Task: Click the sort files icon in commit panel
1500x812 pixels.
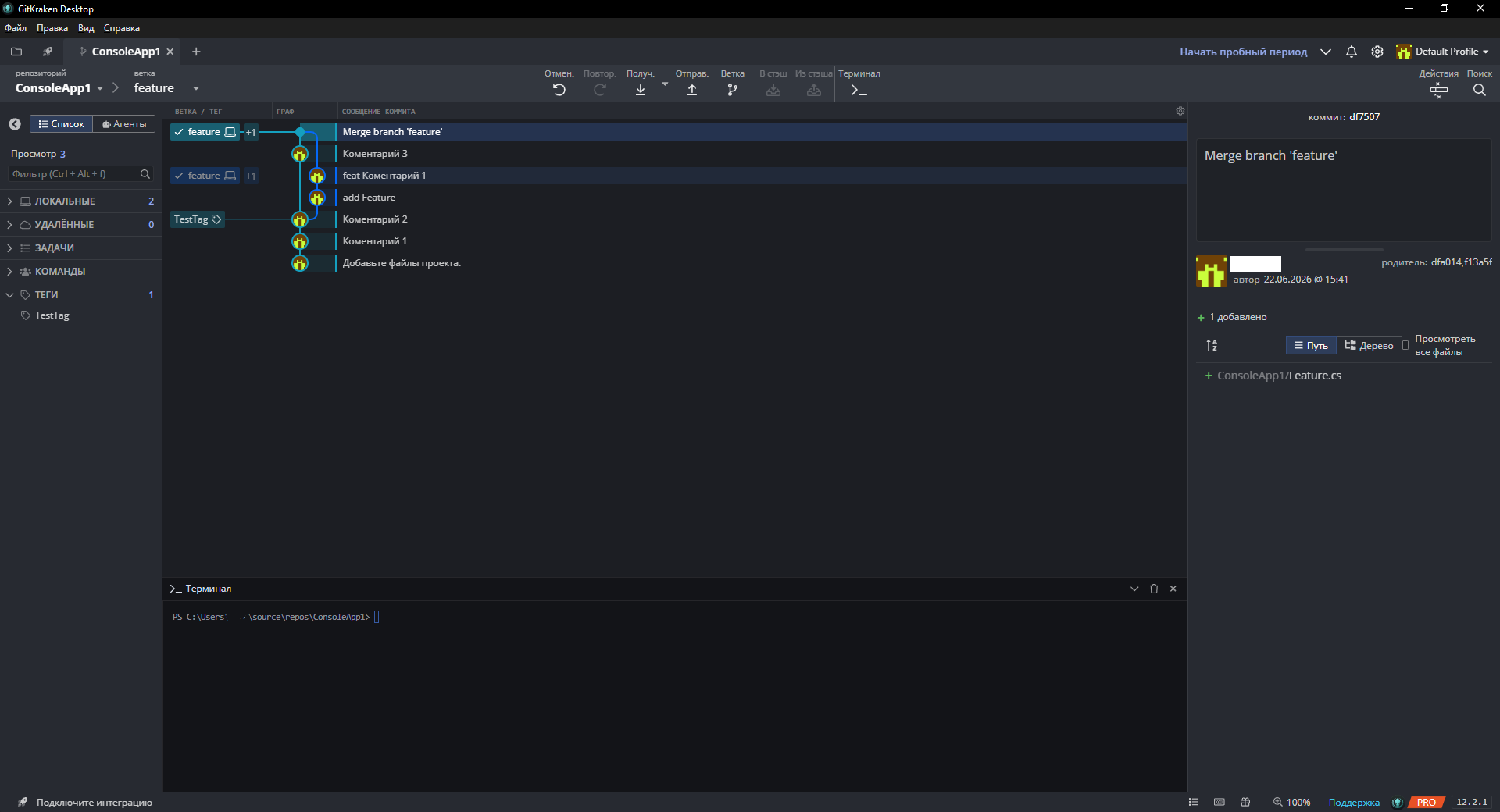Action: point(1212,345)
